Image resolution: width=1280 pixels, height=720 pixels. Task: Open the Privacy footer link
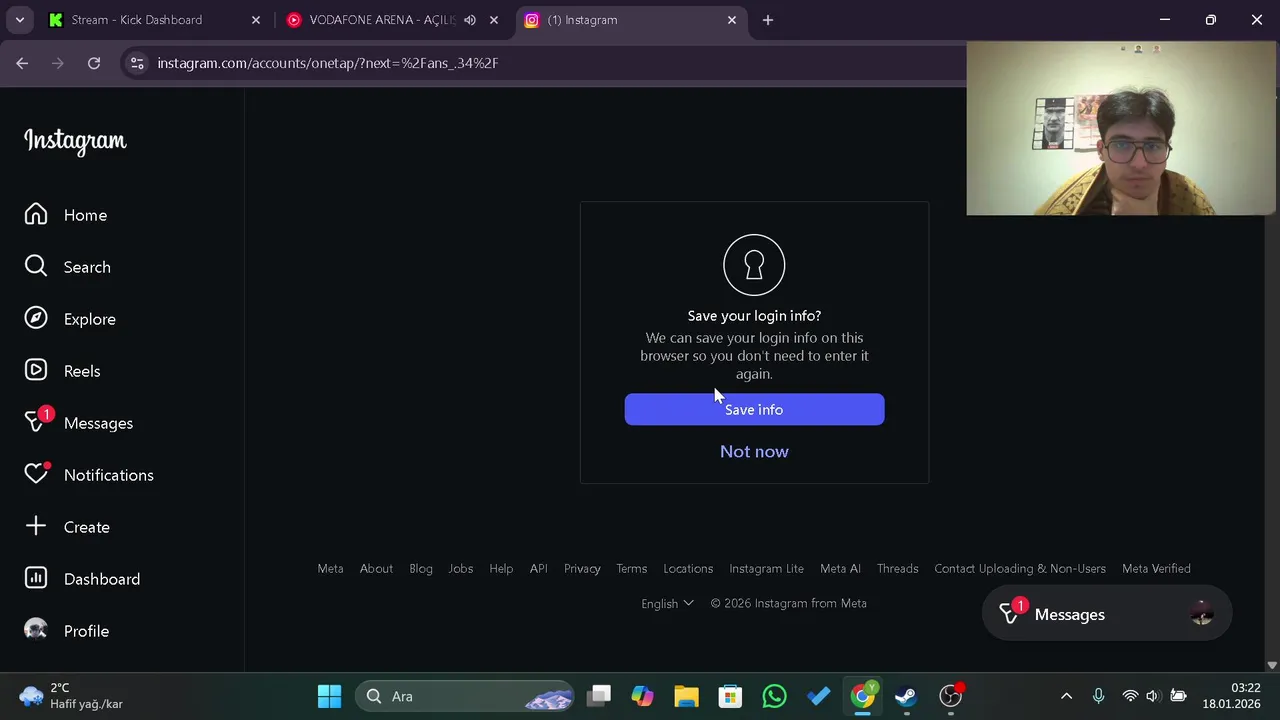click(x=582, y=568)
